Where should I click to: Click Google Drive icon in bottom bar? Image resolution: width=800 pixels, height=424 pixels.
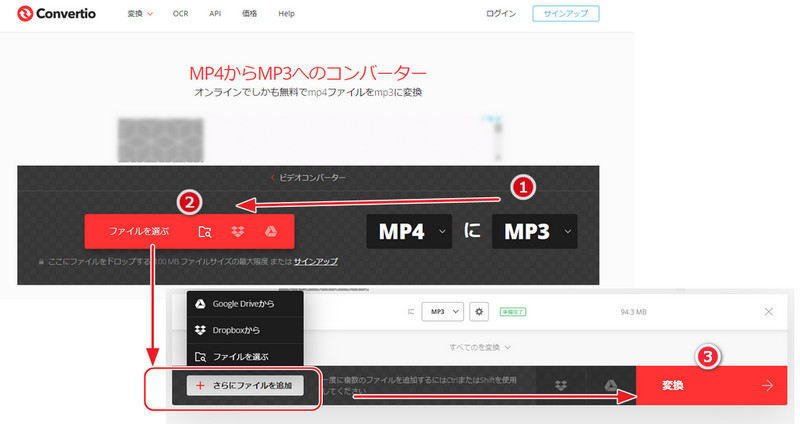611,385
